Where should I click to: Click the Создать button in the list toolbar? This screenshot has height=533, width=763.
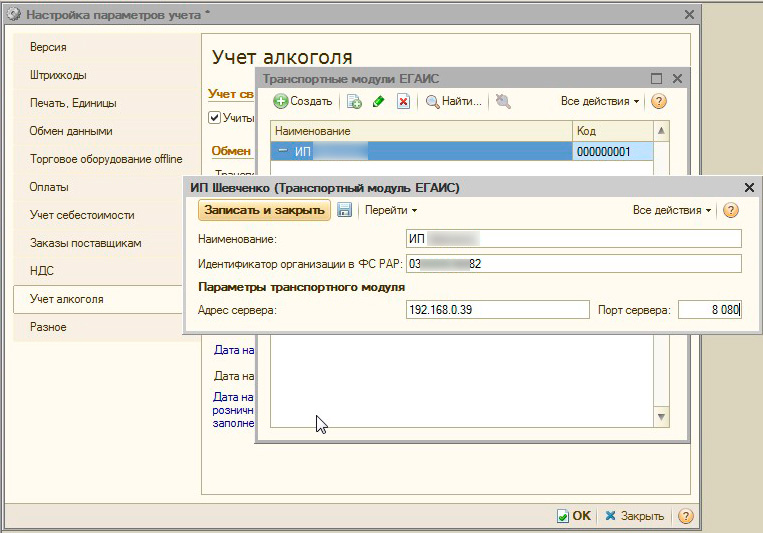coord(303,101)
